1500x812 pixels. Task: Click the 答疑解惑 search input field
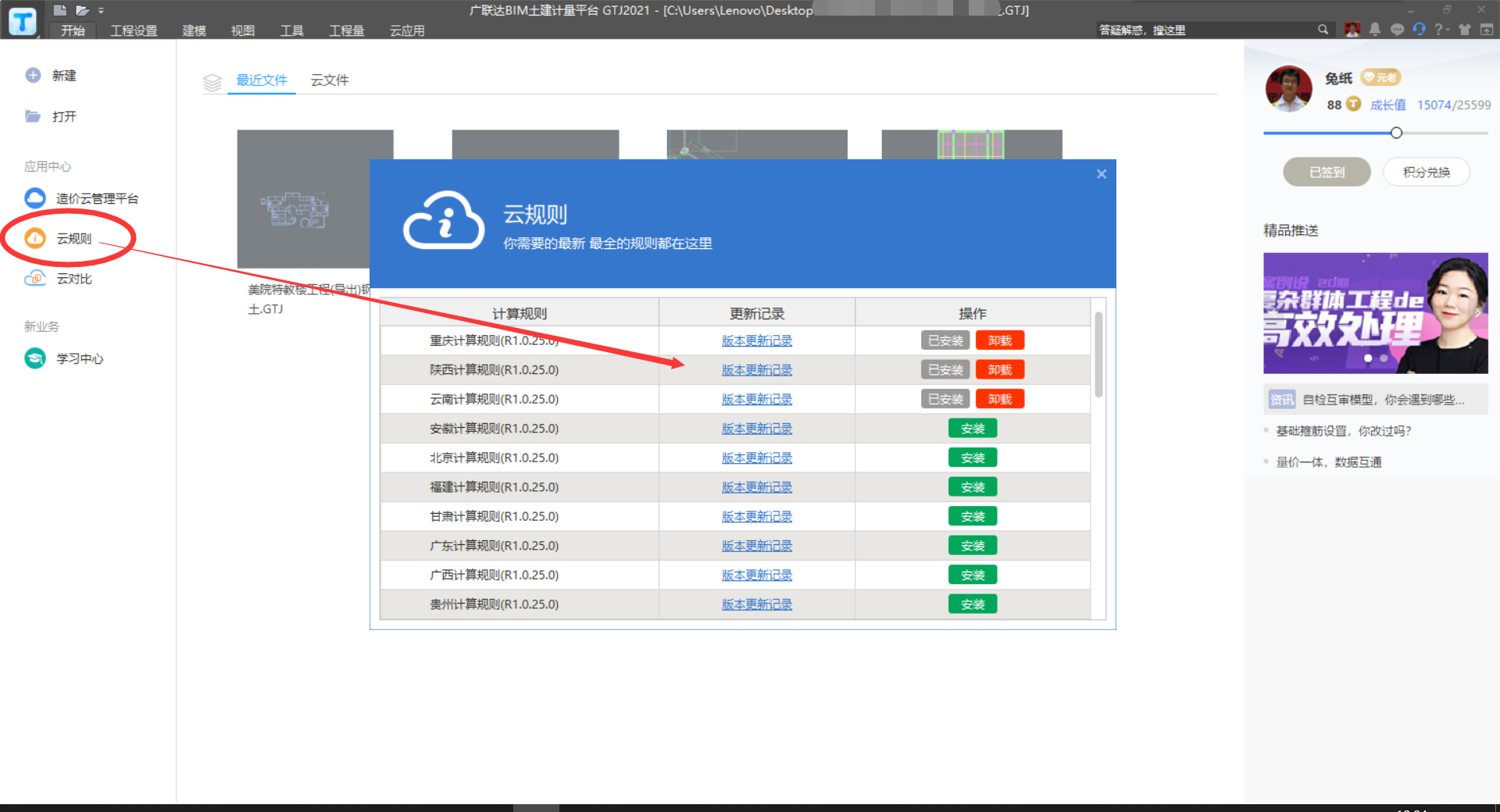pyautogui.click(x=1205, y=30)
